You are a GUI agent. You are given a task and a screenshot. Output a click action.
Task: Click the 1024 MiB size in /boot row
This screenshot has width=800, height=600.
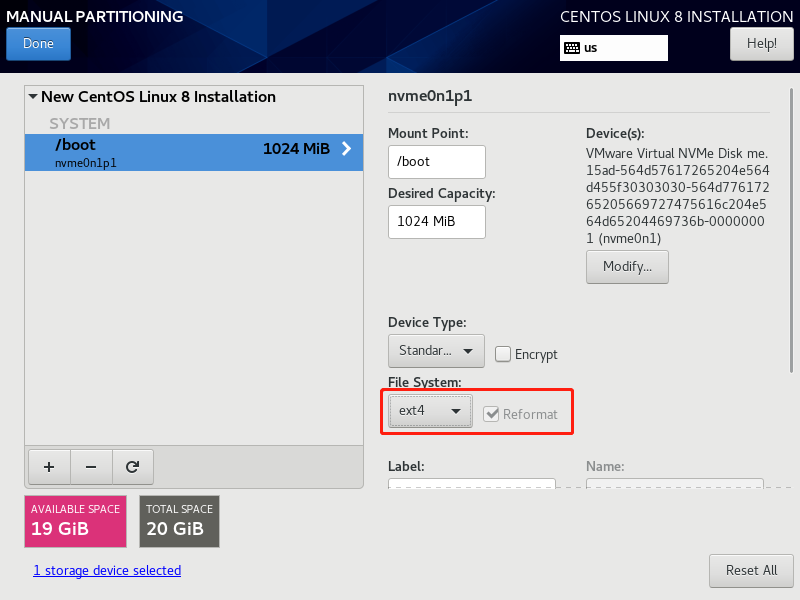click(296, 148)
